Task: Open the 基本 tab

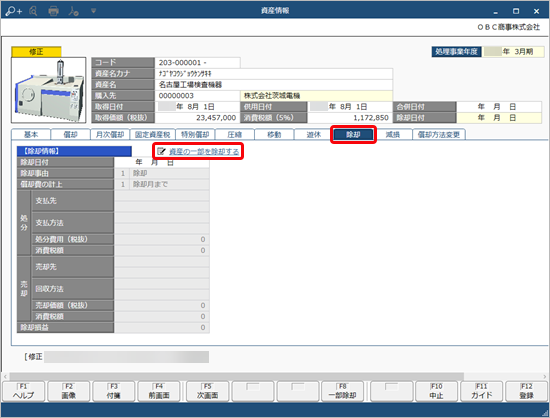Action: [31, 135]
